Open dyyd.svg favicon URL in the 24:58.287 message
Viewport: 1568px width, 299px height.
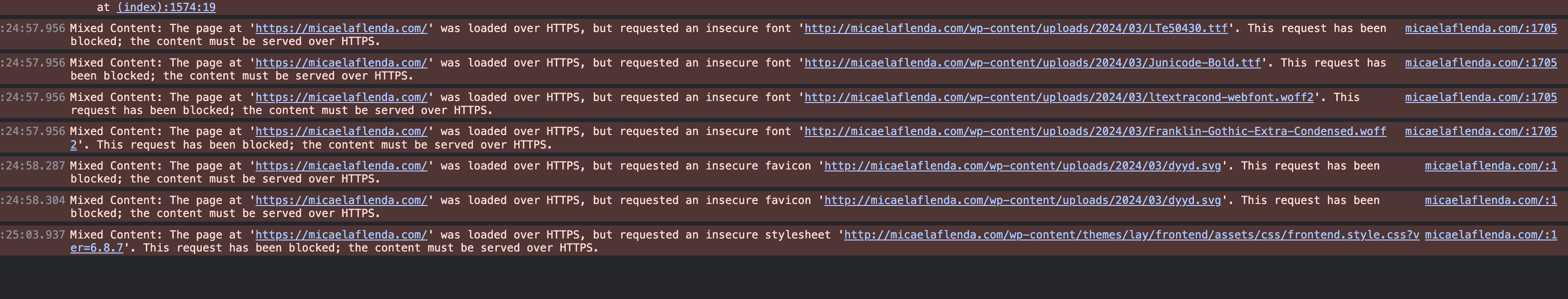pos(1023,165)
